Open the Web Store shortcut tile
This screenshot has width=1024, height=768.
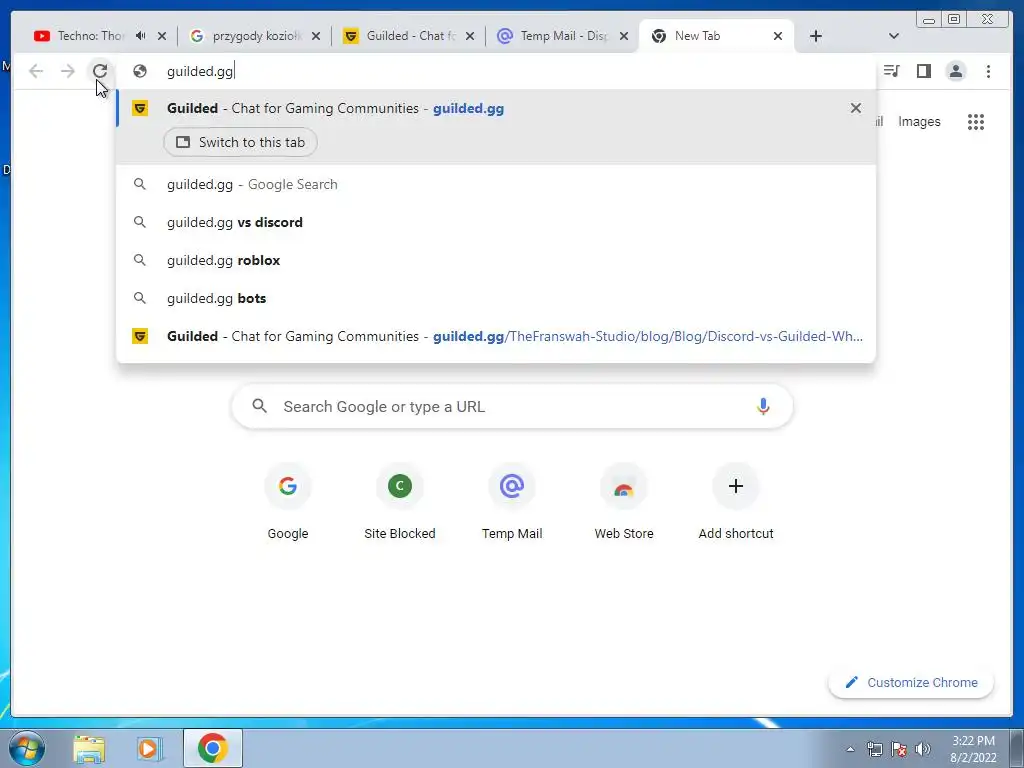click(x=624, y=503)
